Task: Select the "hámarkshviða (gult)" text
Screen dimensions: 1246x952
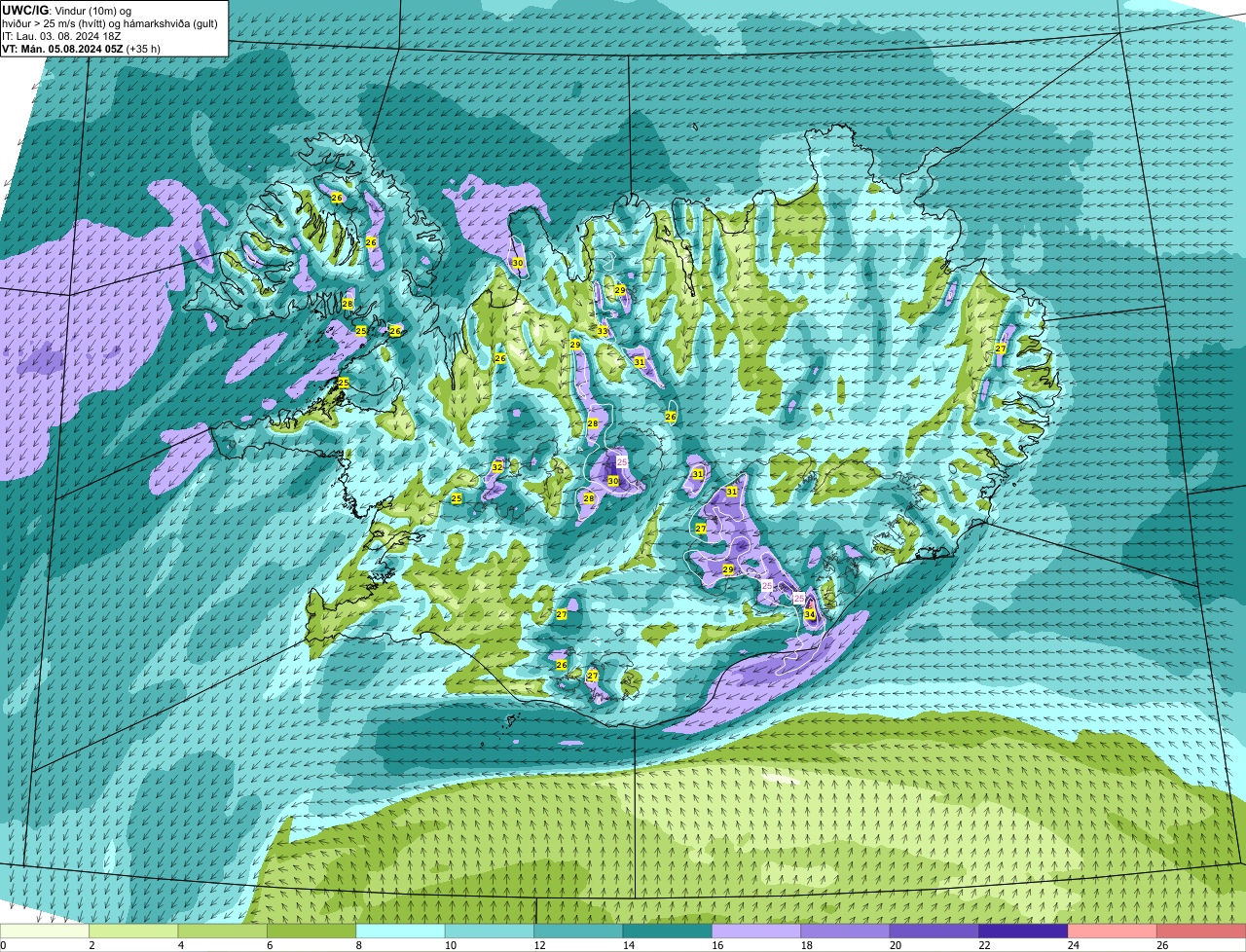Action: click(170, 23)
